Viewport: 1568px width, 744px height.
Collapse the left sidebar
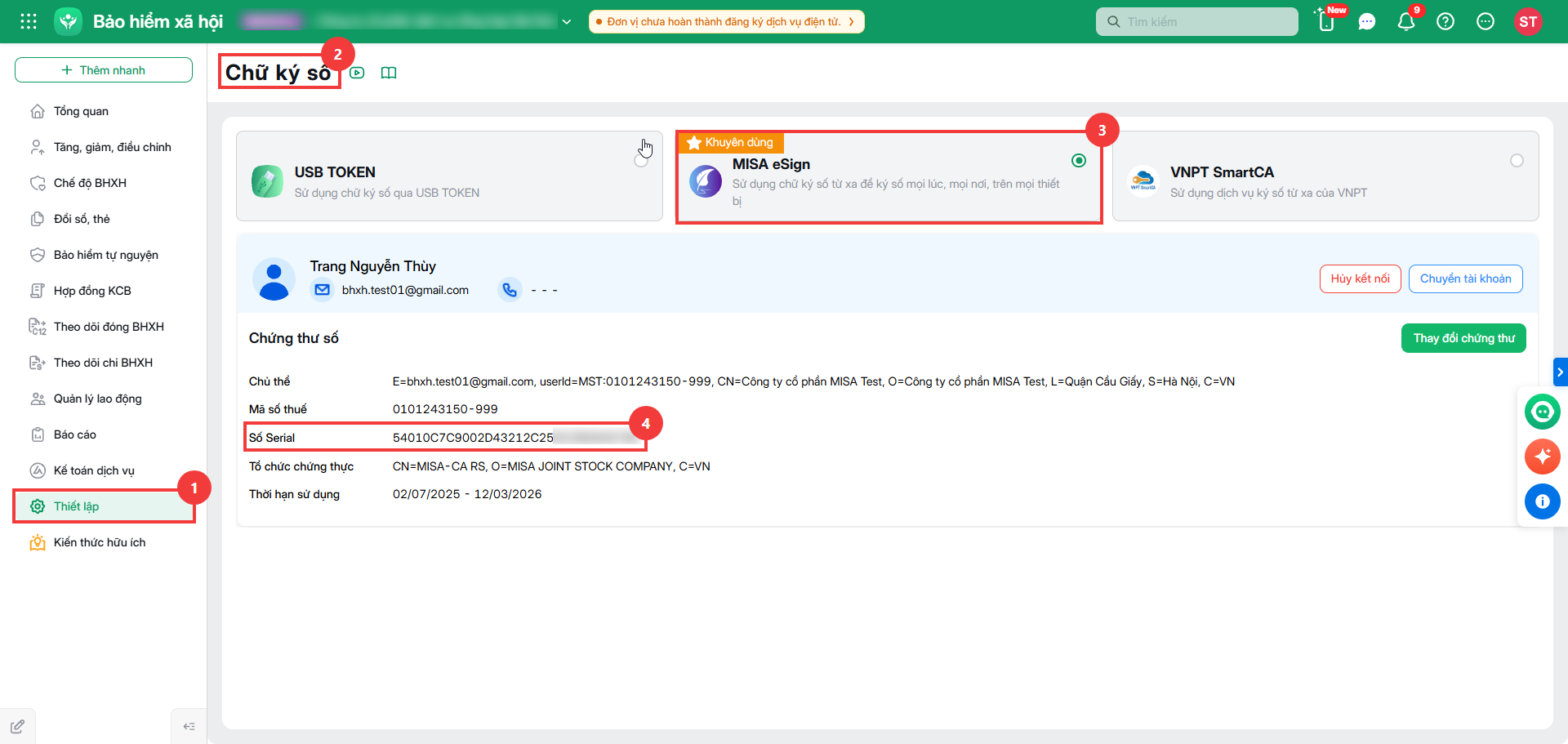click(x=189, y=726)
